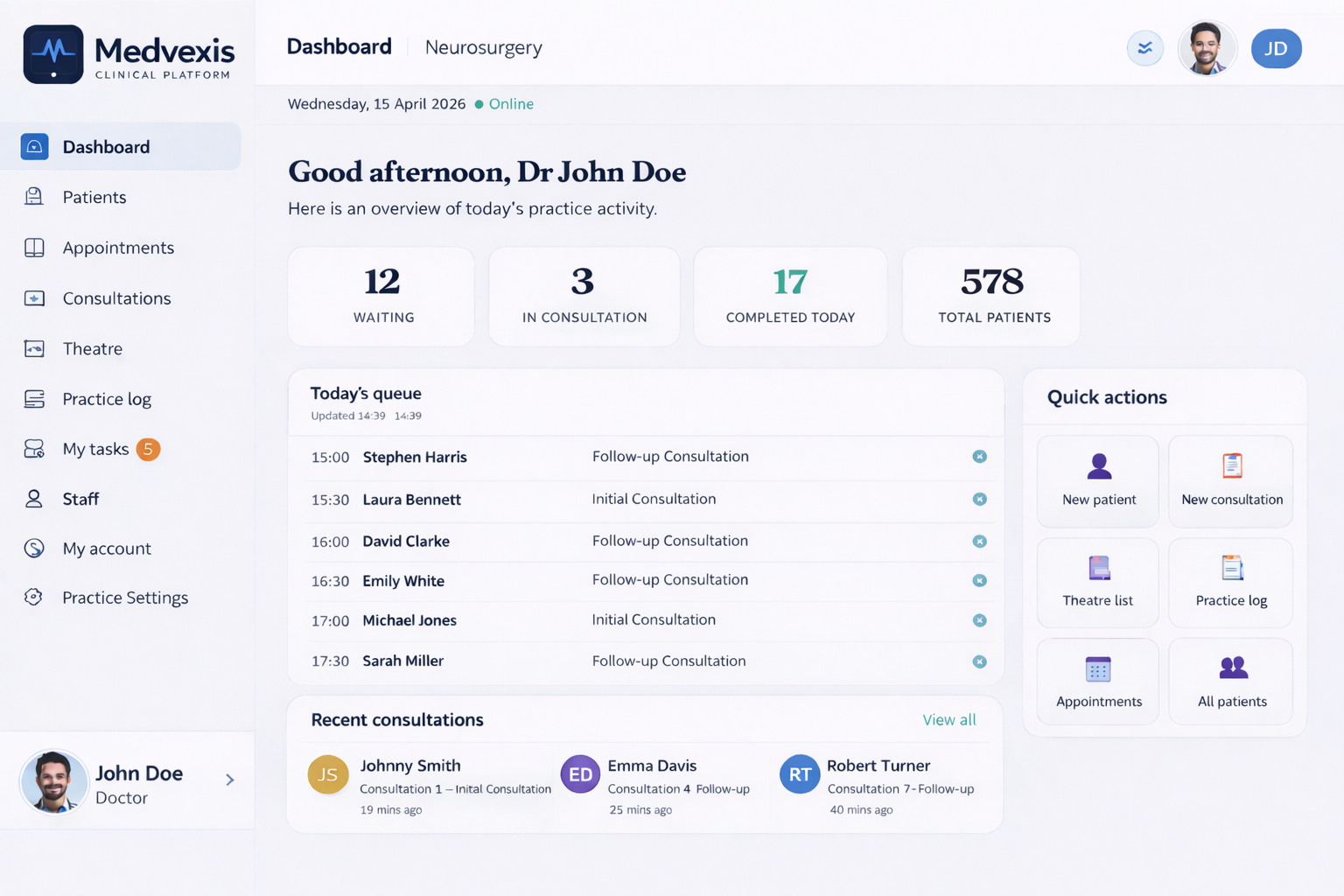Image resolution: width=1344 pixels, height=896 pixels.
Task: Click the sort arrows control in the header
Action: click(x=1144, y=49)
